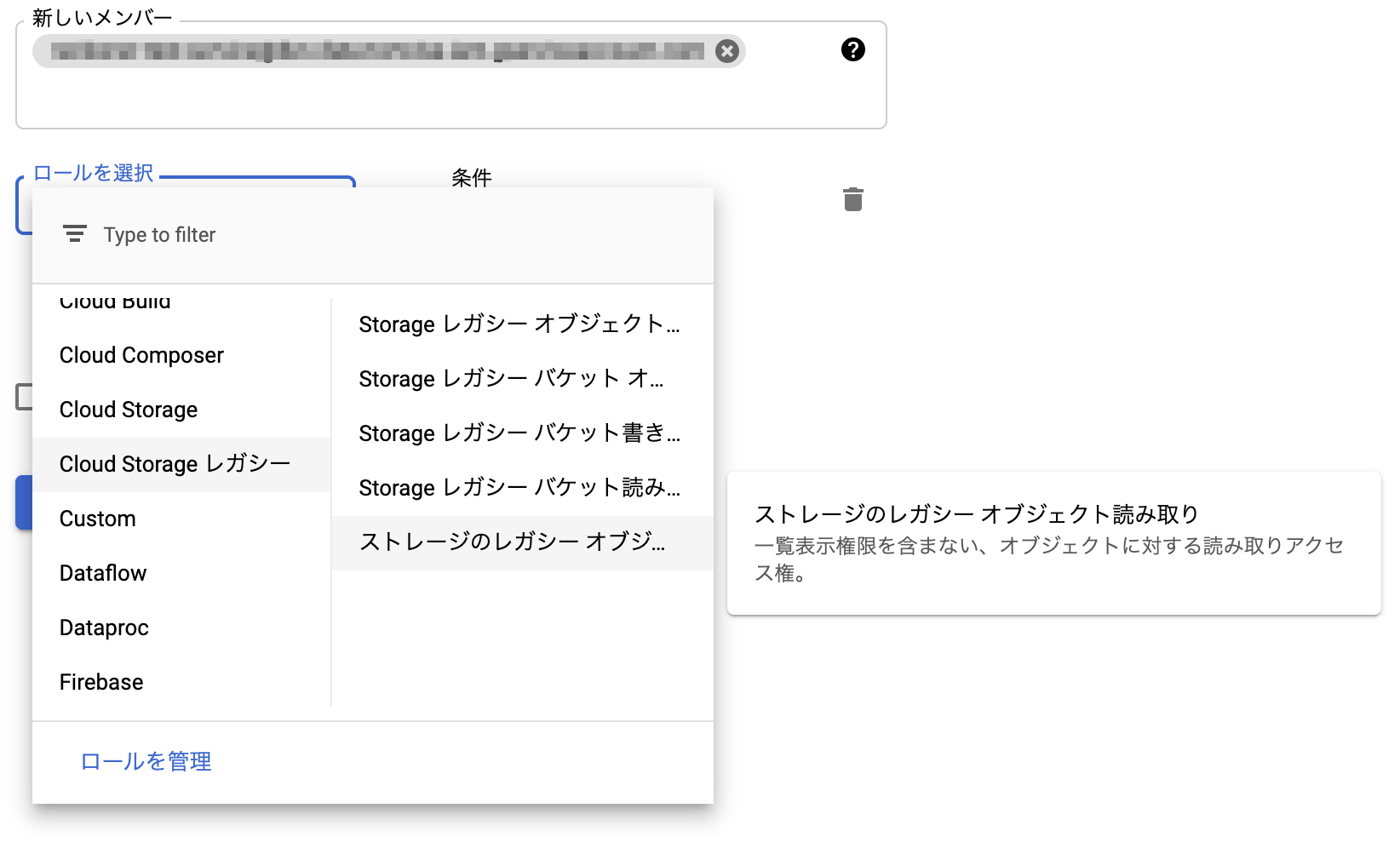Select Cloud Storage category
The height and width of the screenshot is (860, 1400).
coord(181,410)
